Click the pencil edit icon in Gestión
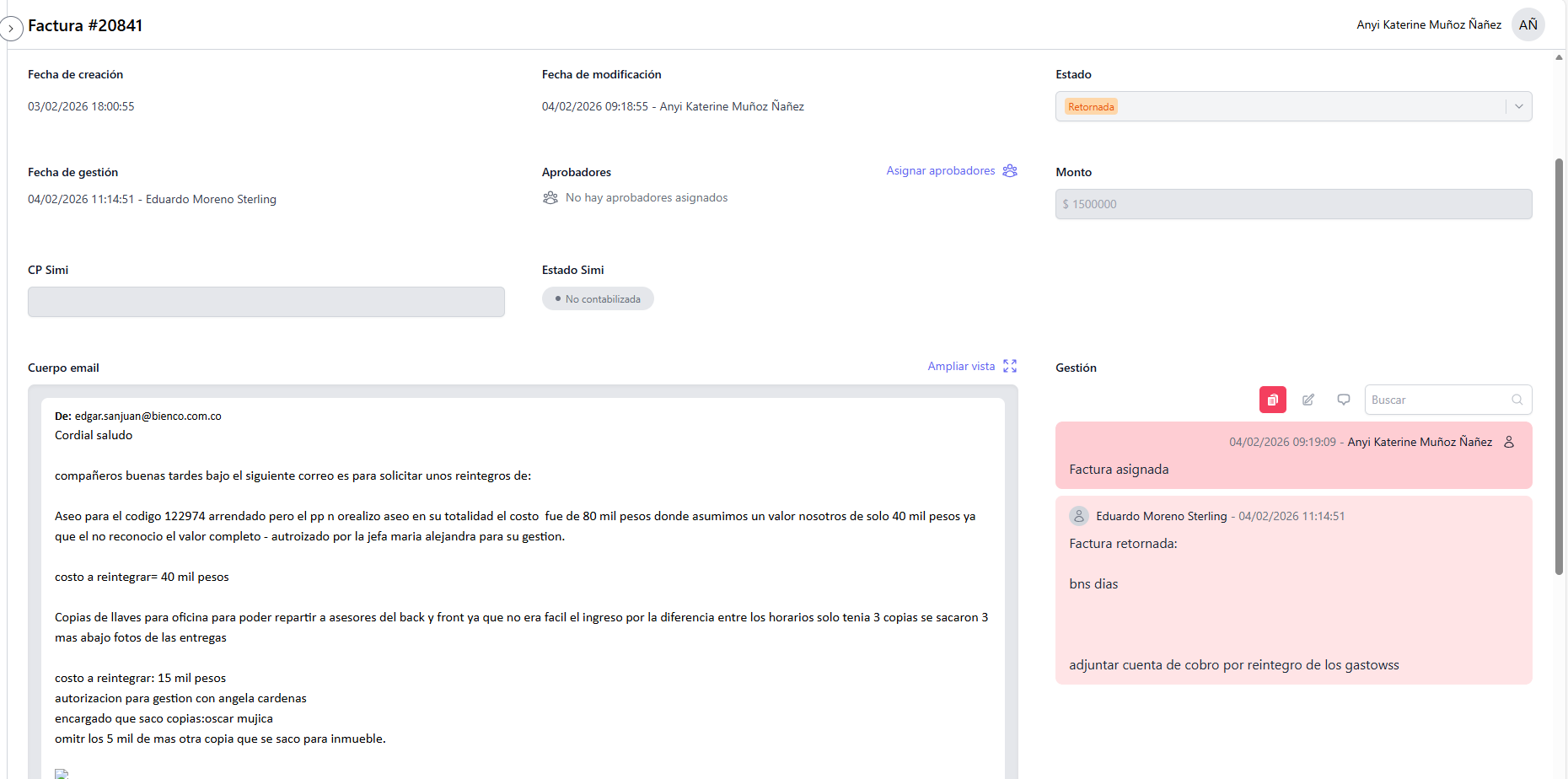Image resolution: width=1568 pixels, height=779 pixels. [1308, 400]
